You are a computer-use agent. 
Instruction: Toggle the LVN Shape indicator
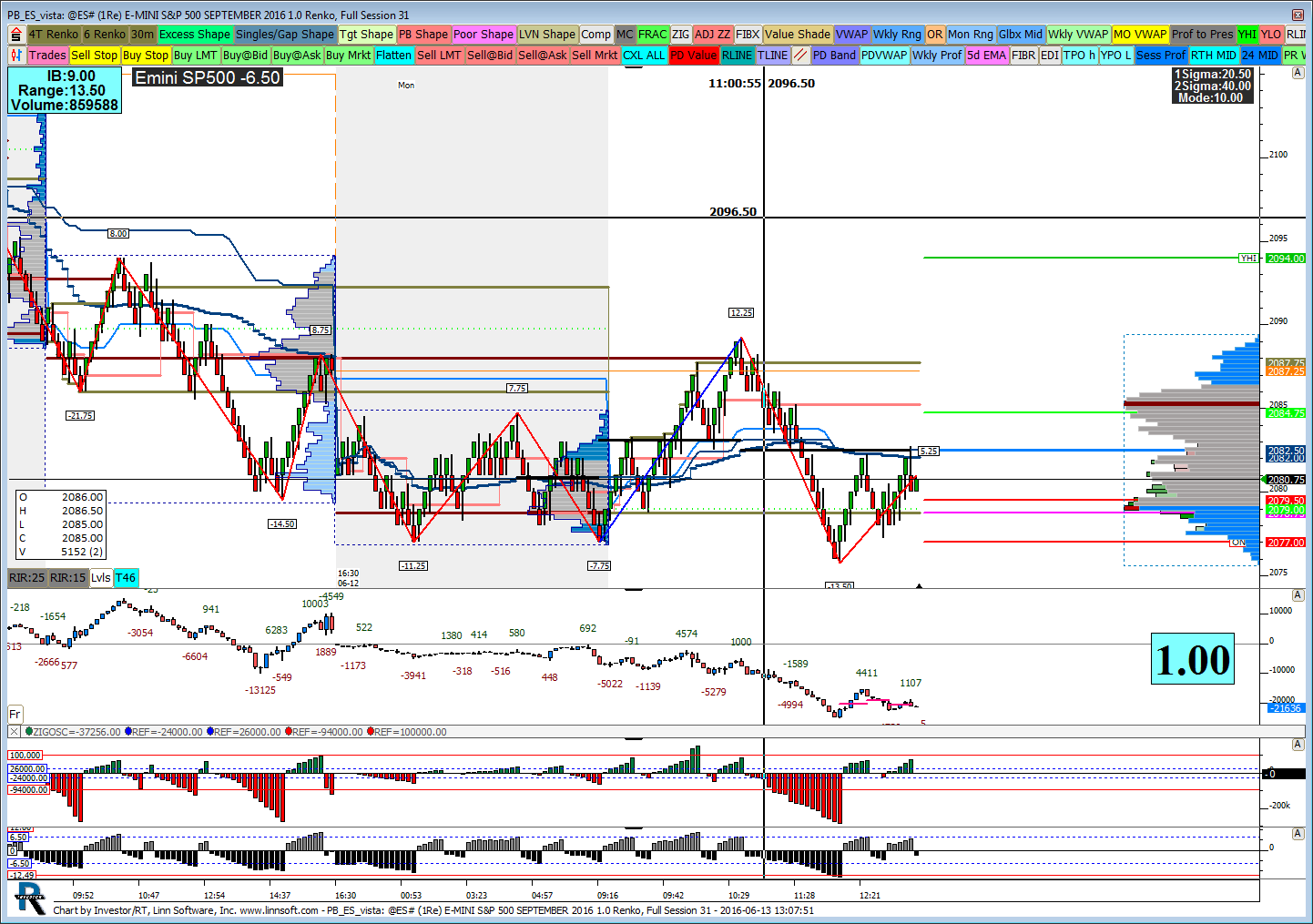pos(547,35)
